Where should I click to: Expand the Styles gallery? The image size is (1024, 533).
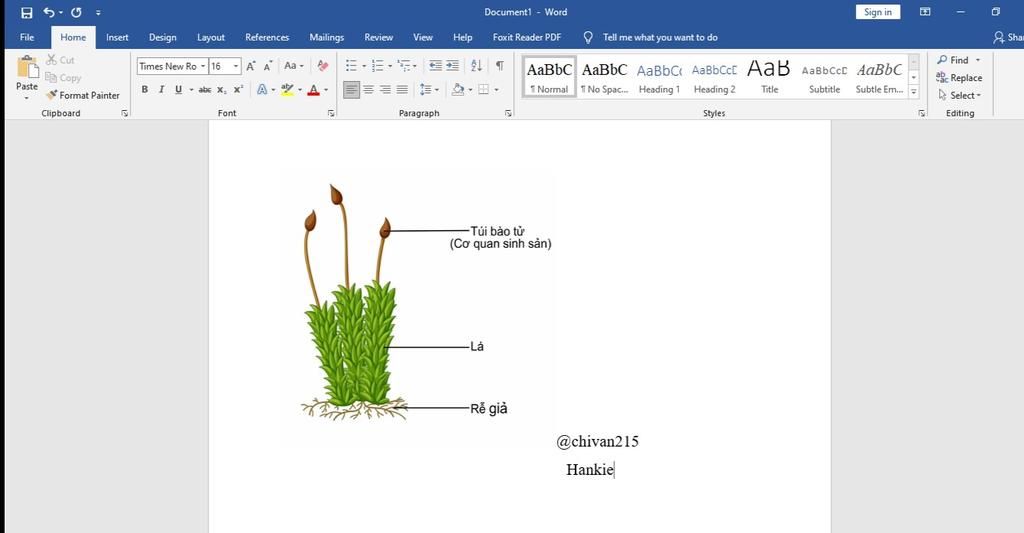[914, 92]
